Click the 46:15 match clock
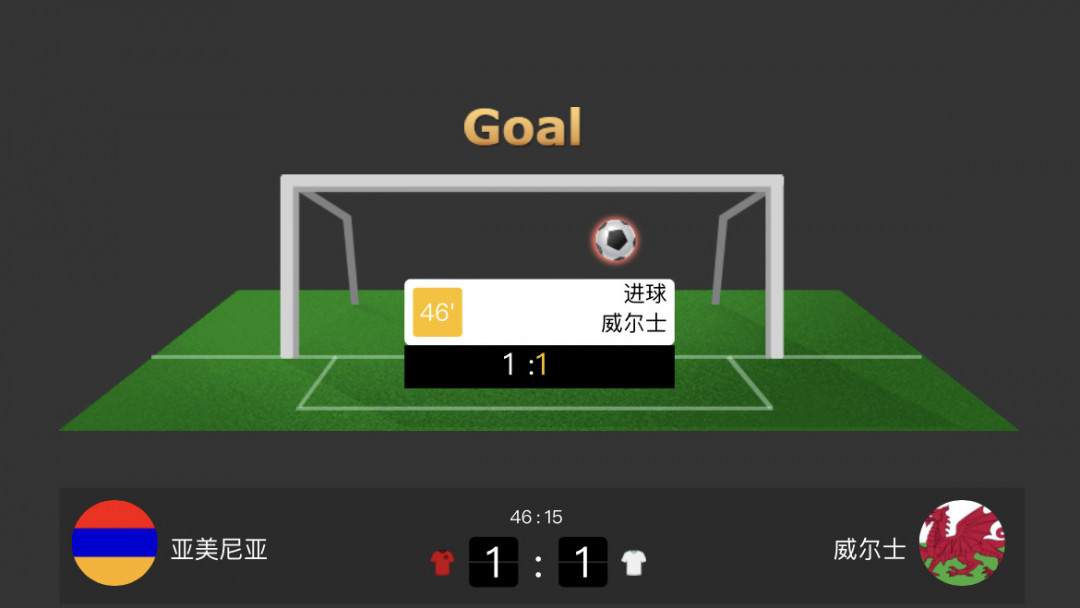Viewport: 1080px width, 608px height. pyautogui.click(x=536, y=516)
